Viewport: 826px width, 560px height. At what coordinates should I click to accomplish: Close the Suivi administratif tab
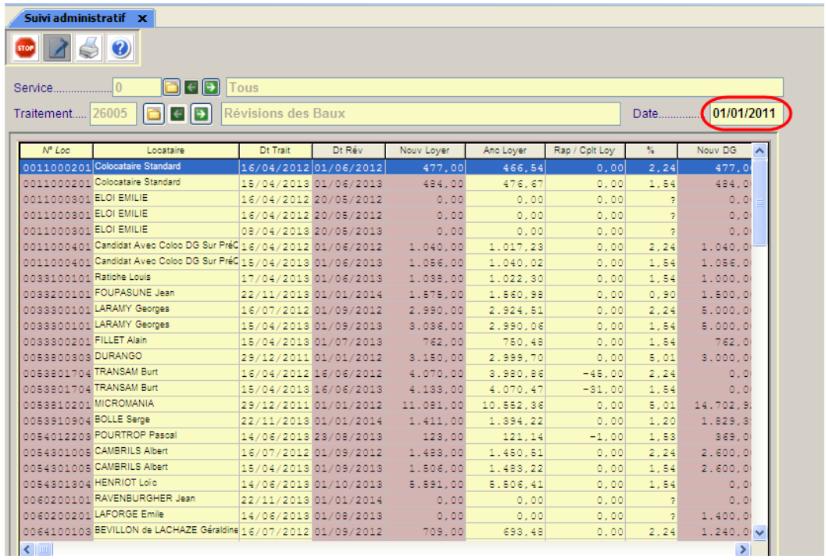142,19
